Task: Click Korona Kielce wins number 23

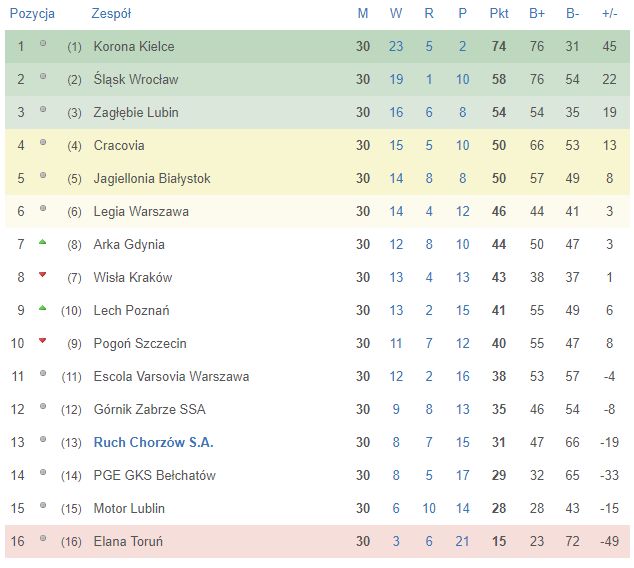Action: click(x=396, y=46)
